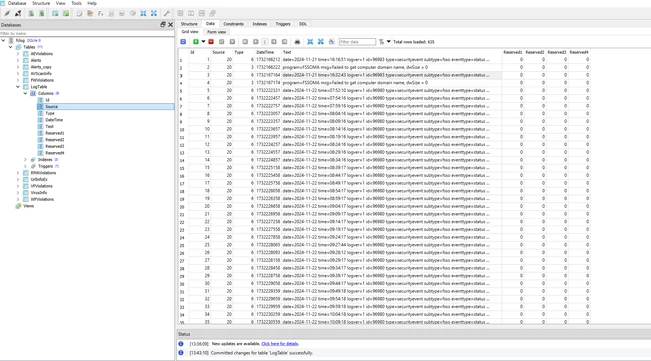
Task: Close the Databases panel
Action: [170, 24]
